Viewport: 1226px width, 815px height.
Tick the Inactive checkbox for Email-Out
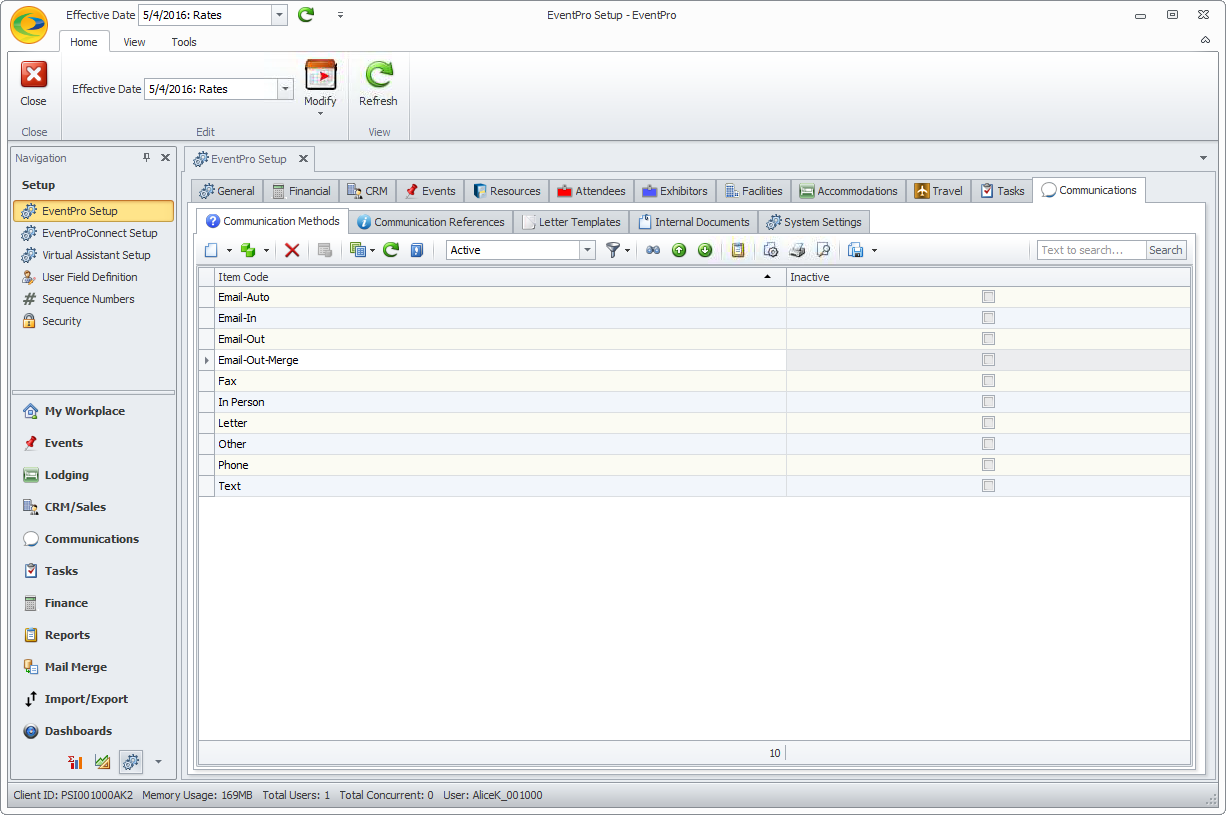pos(988,339)
